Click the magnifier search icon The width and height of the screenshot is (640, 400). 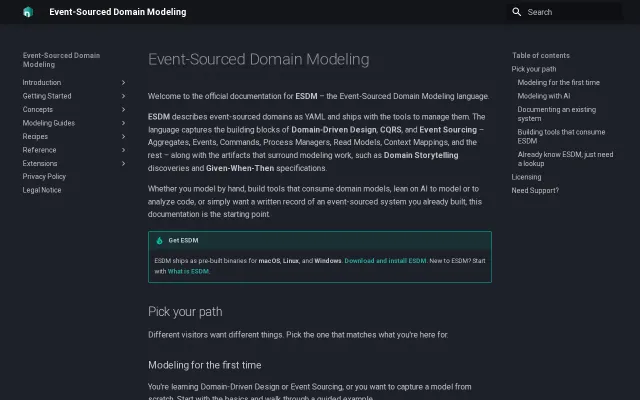(516, 12)
